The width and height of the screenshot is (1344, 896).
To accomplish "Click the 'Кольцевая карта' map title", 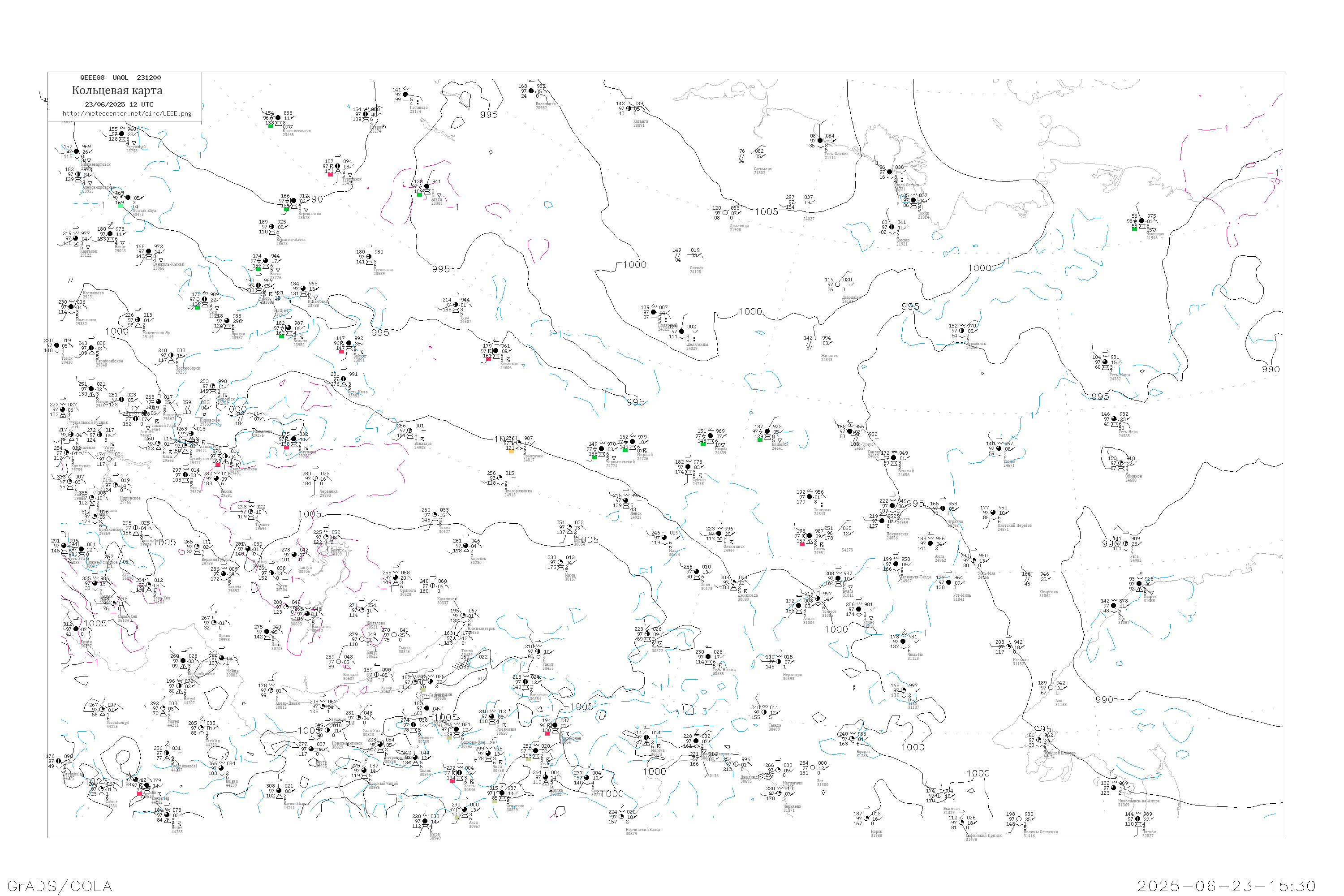I will pos(117,90).
